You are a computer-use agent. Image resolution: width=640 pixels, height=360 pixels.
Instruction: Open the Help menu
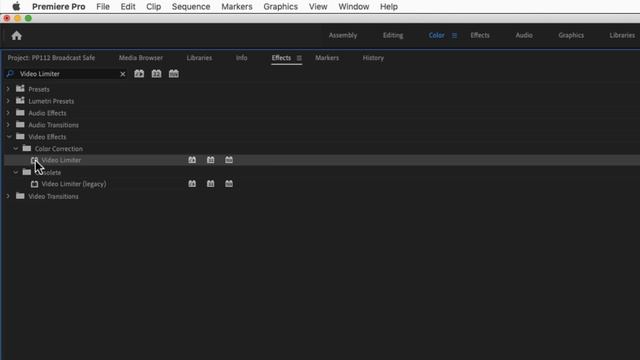pyautogui.click(x=389, y=7)
